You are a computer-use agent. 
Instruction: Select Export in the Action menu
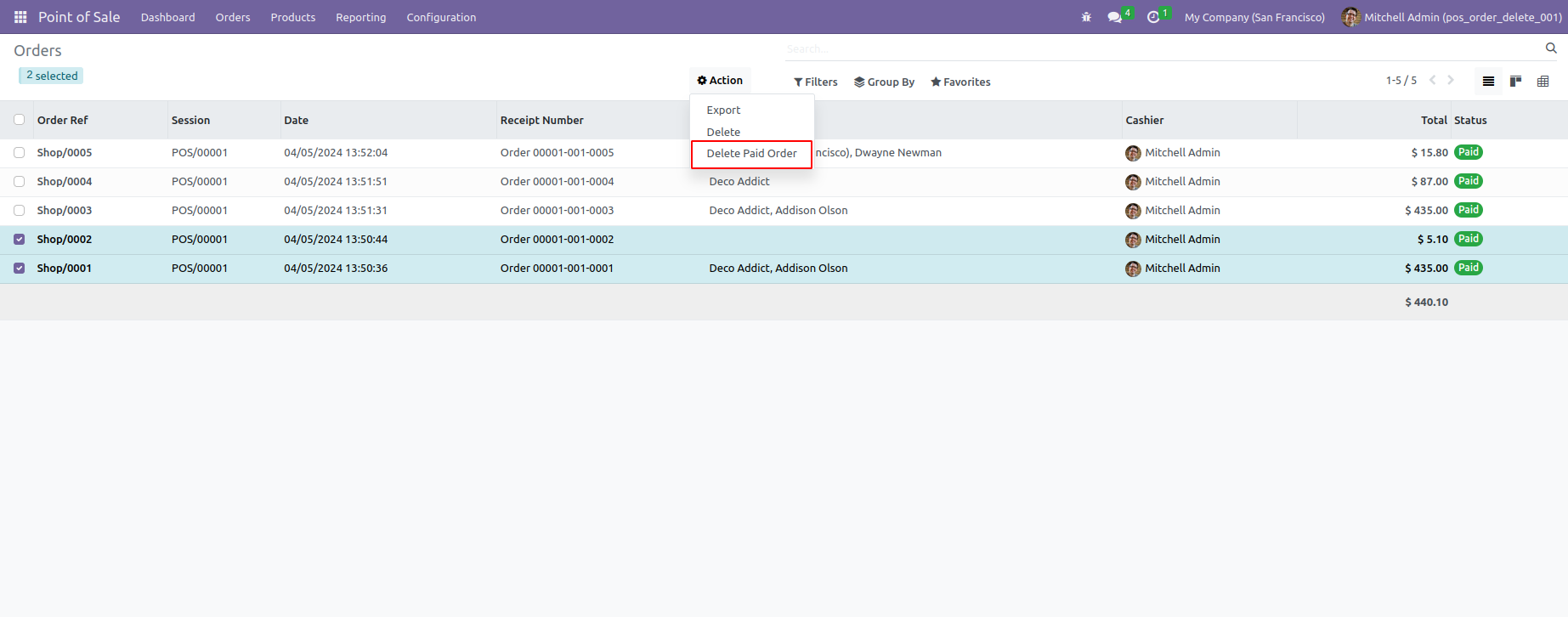pyautogui.click(x=723, y=110)
